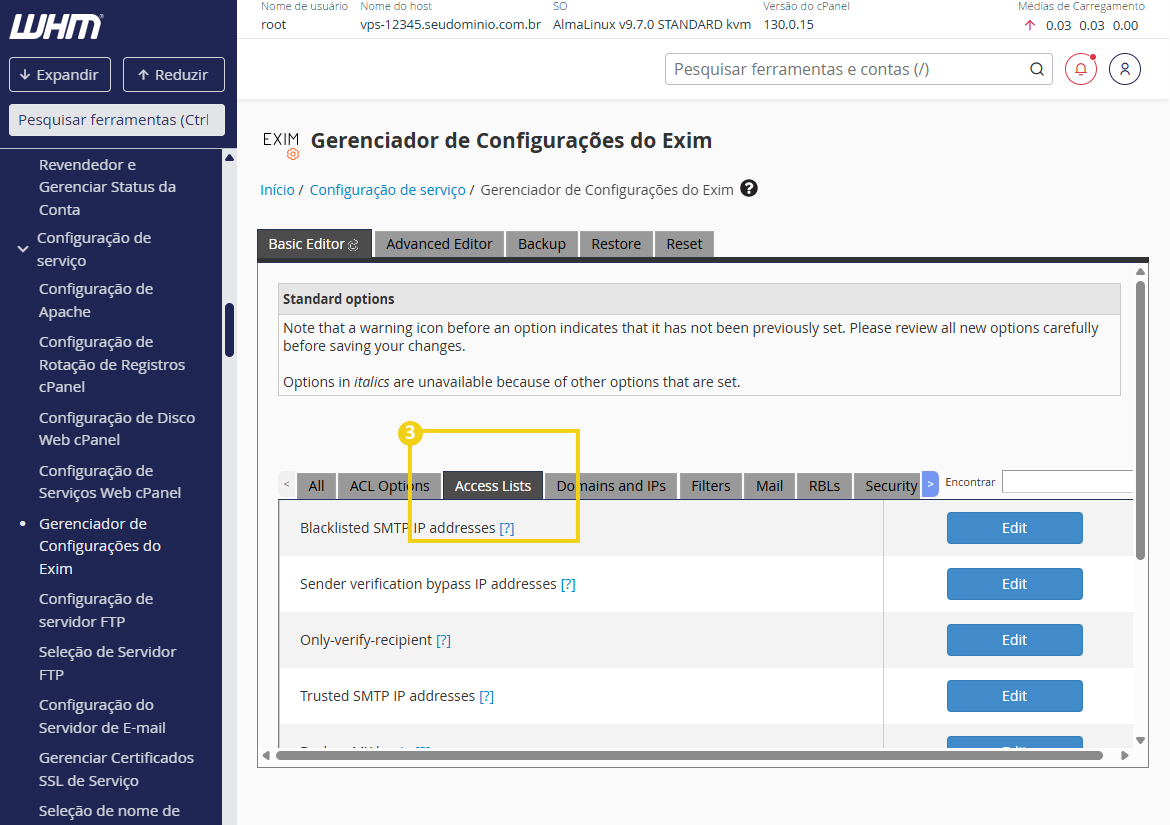Viewport: 1170px width, 825px height.
Task: Select the Domains and IPs tab
Action: (x=611, y=485)
